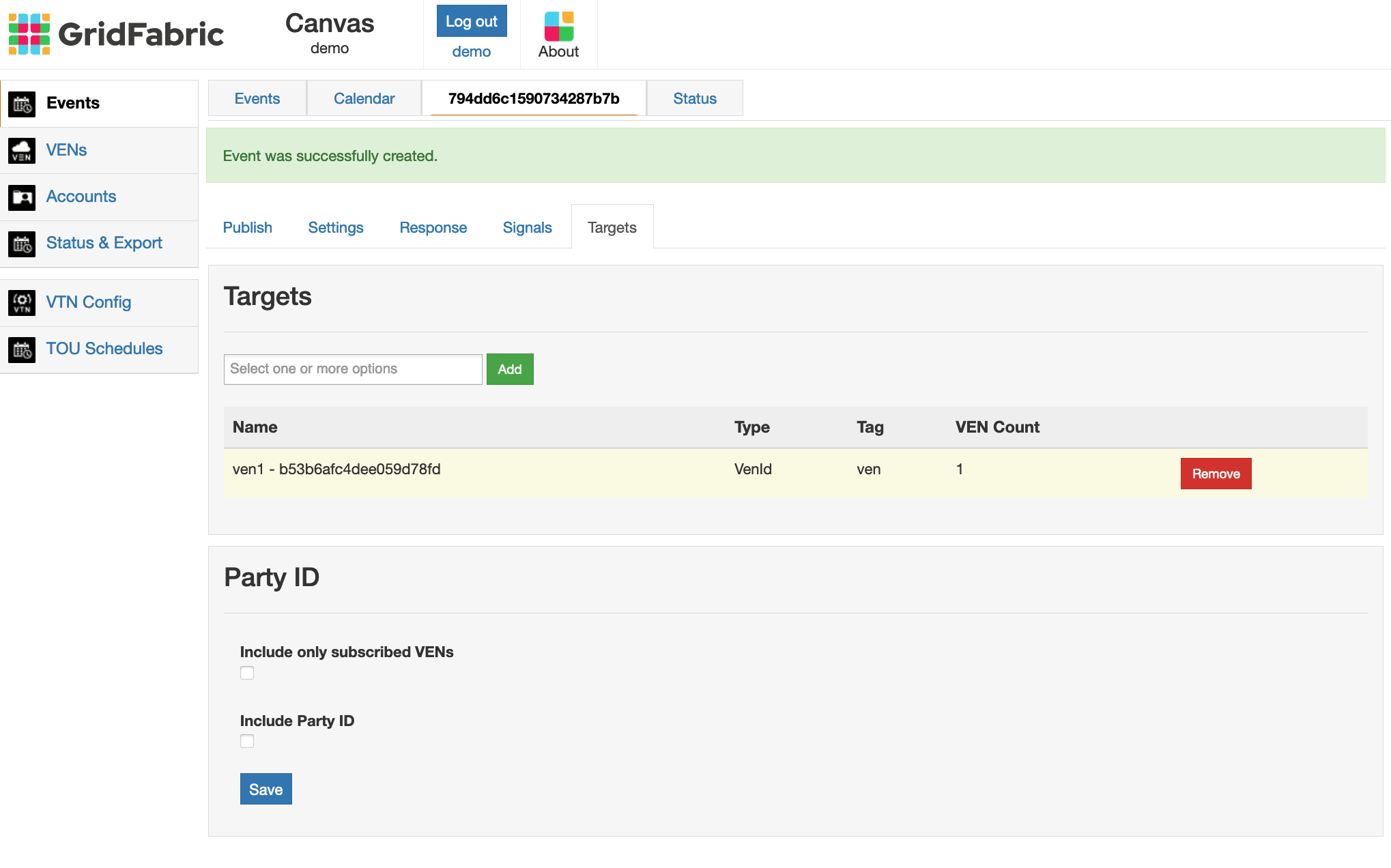
Task: Click the VTN Config sidebar icon
Action: point(22,301)
